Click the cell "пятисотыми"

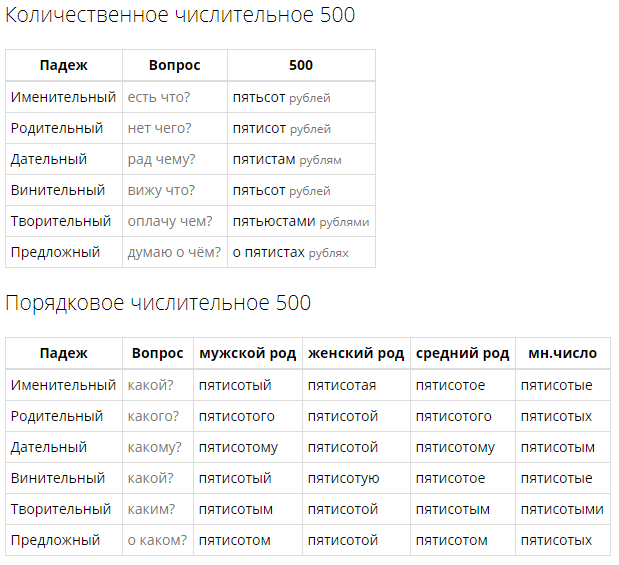[563, 509]
